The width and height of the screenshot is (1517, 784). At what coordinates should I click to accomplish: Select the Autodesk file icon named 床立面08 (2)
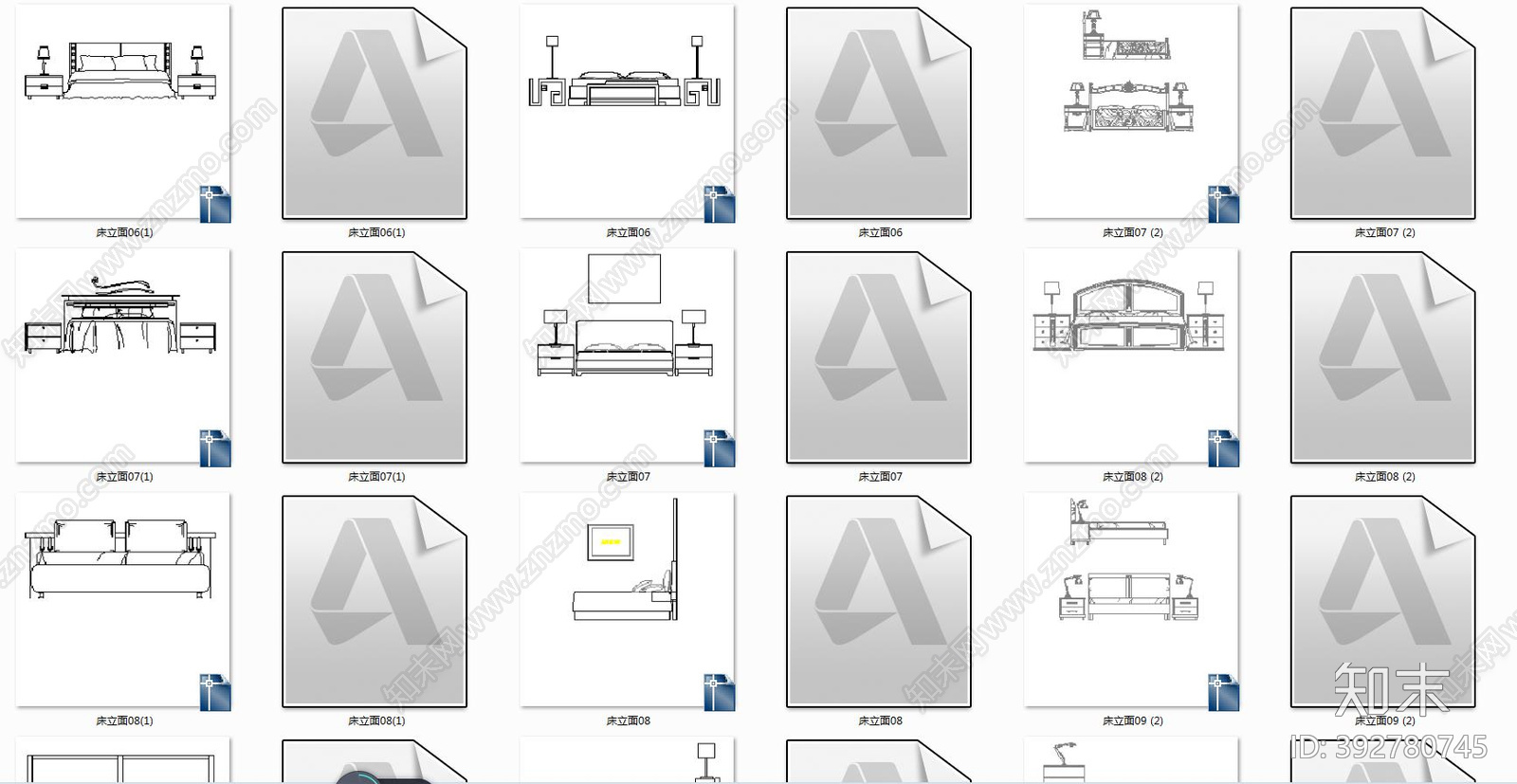pyautogui.click(x=1383, y=357)
